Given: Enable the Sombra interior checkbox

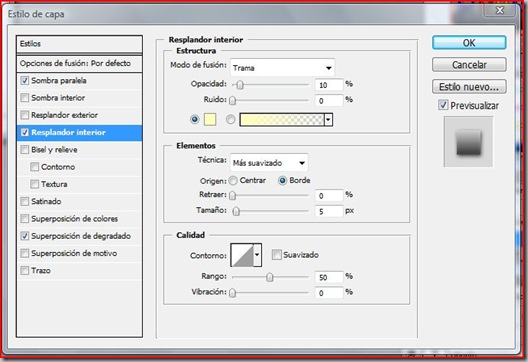Looking at the screenshot, I should [25, 98].
